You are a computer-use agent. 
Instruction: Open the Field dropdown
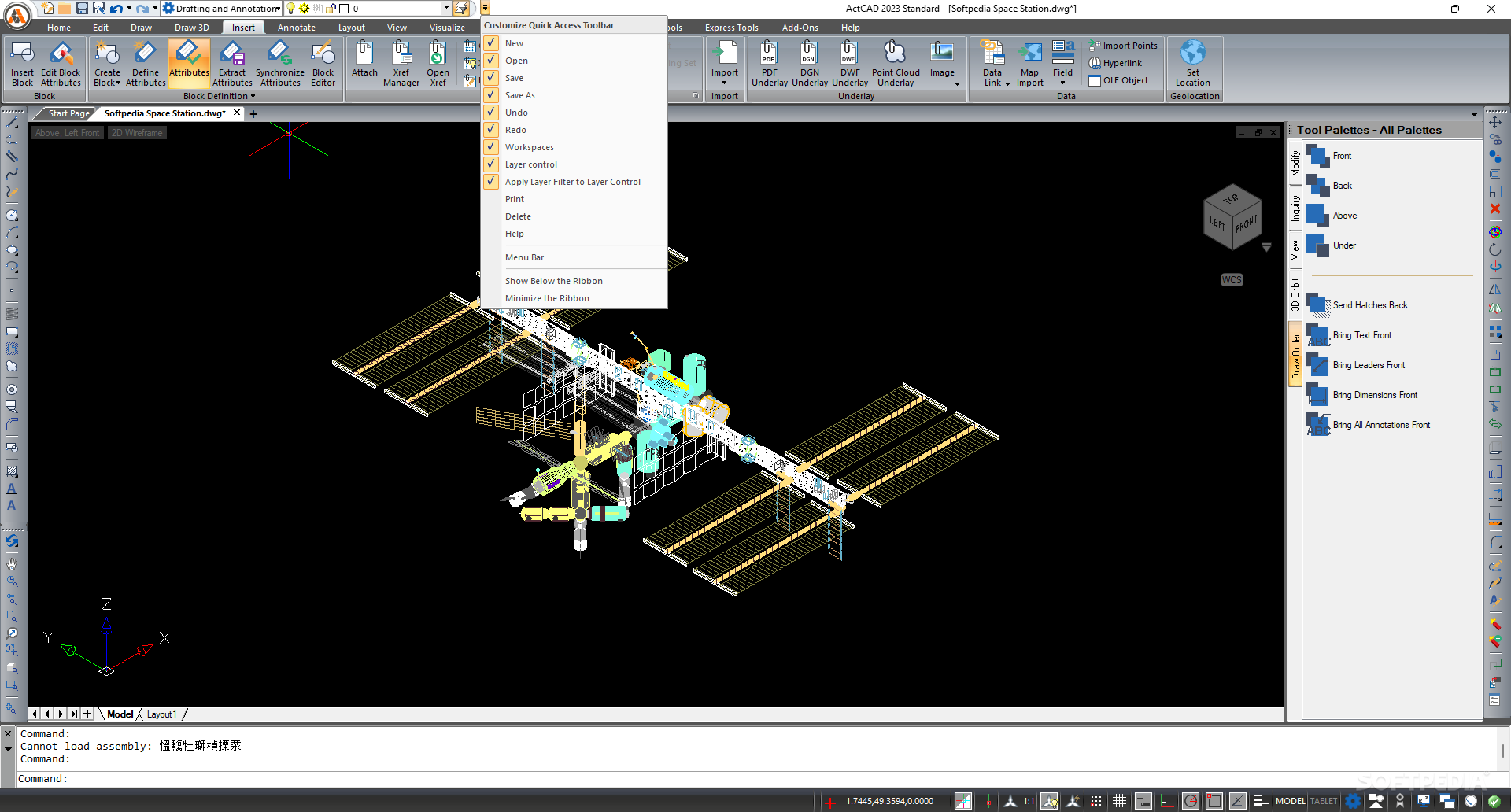(1062, 83)
